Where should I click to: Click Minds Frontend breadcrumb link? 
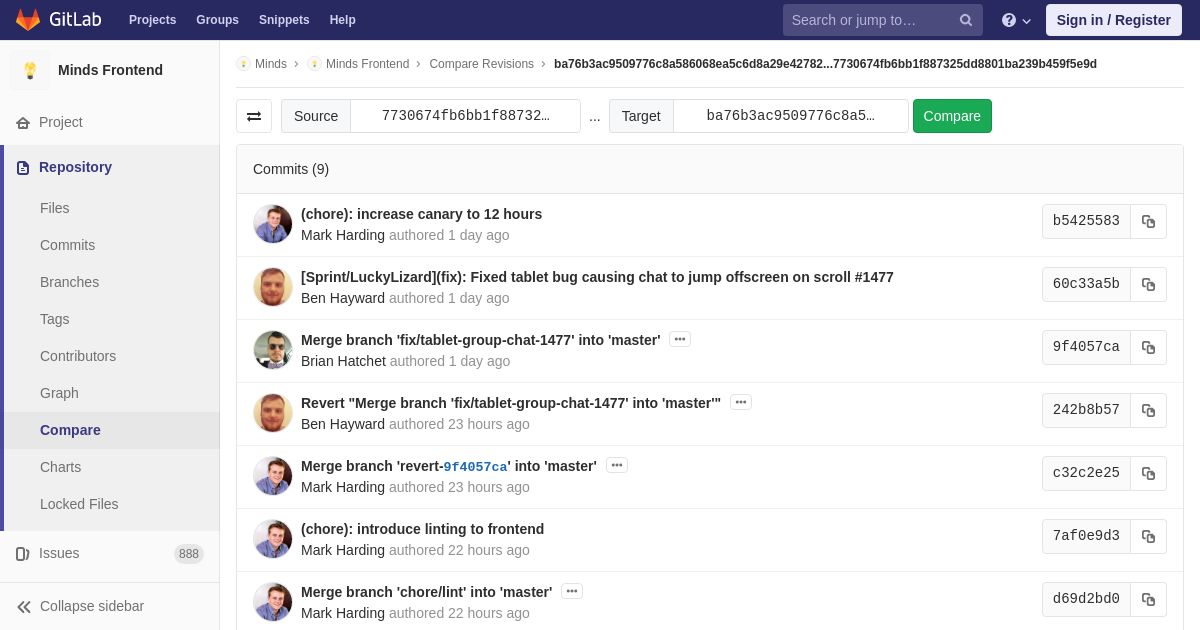pos(367,64)
